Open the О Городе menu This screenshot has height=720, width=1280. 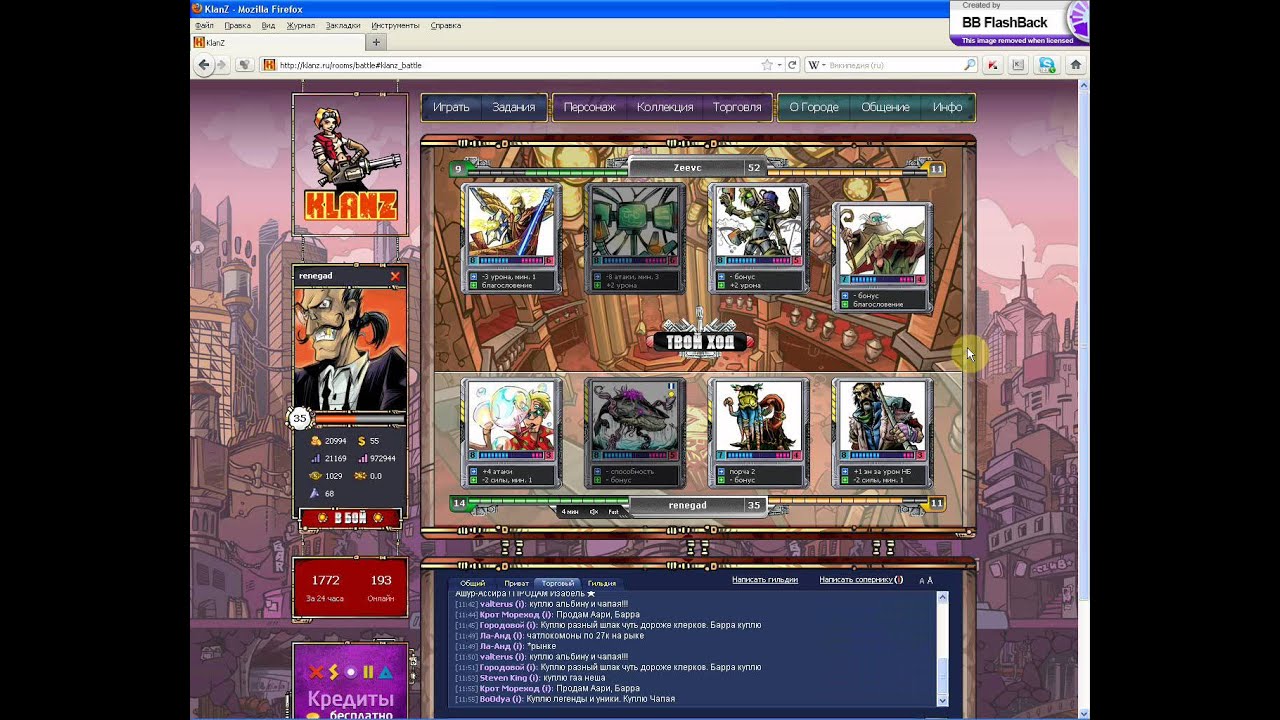(814, 107)
